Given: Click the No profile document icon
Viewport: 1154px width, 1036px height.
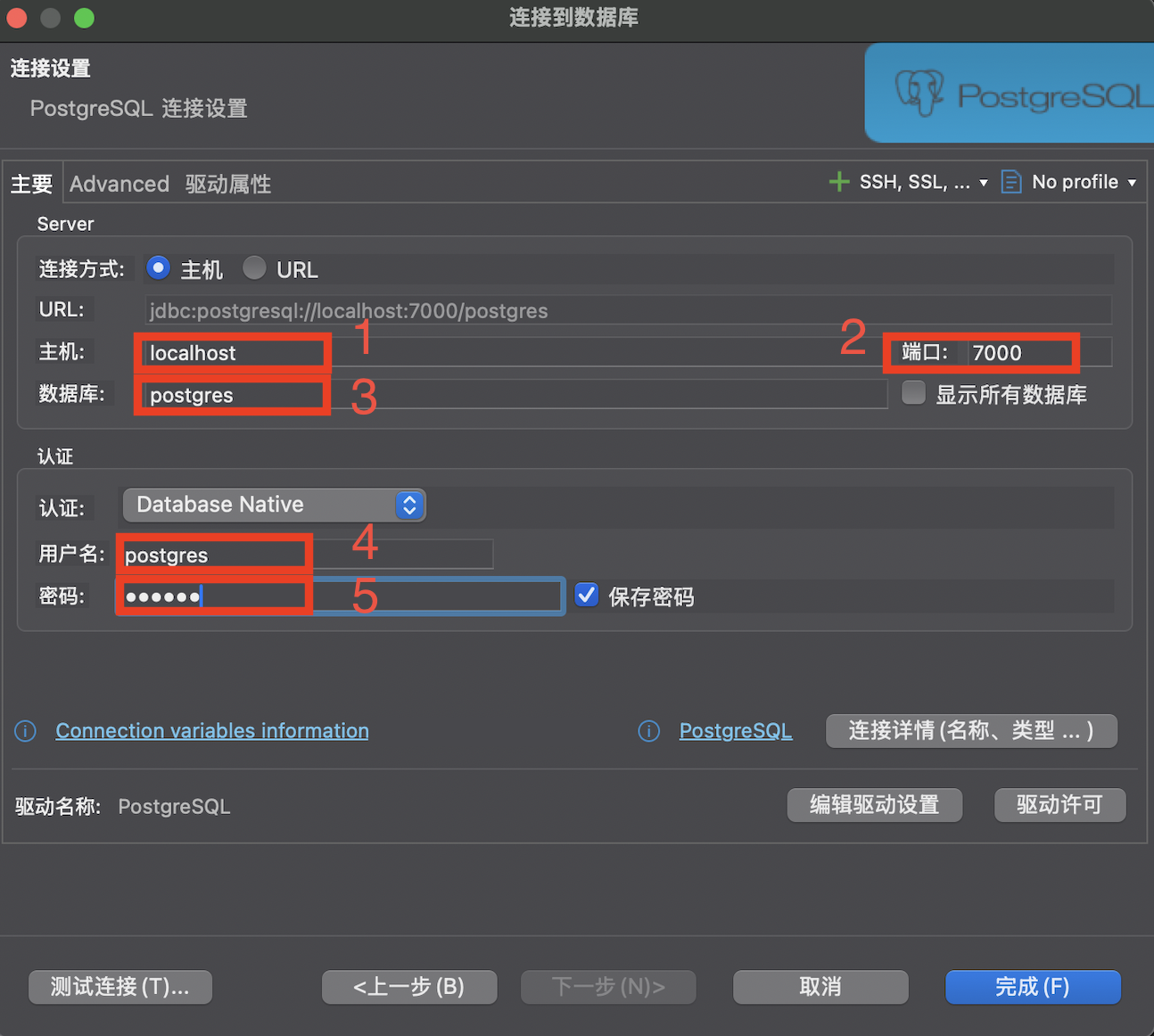Looking at the screenshot, I should tap(1010, 182).
